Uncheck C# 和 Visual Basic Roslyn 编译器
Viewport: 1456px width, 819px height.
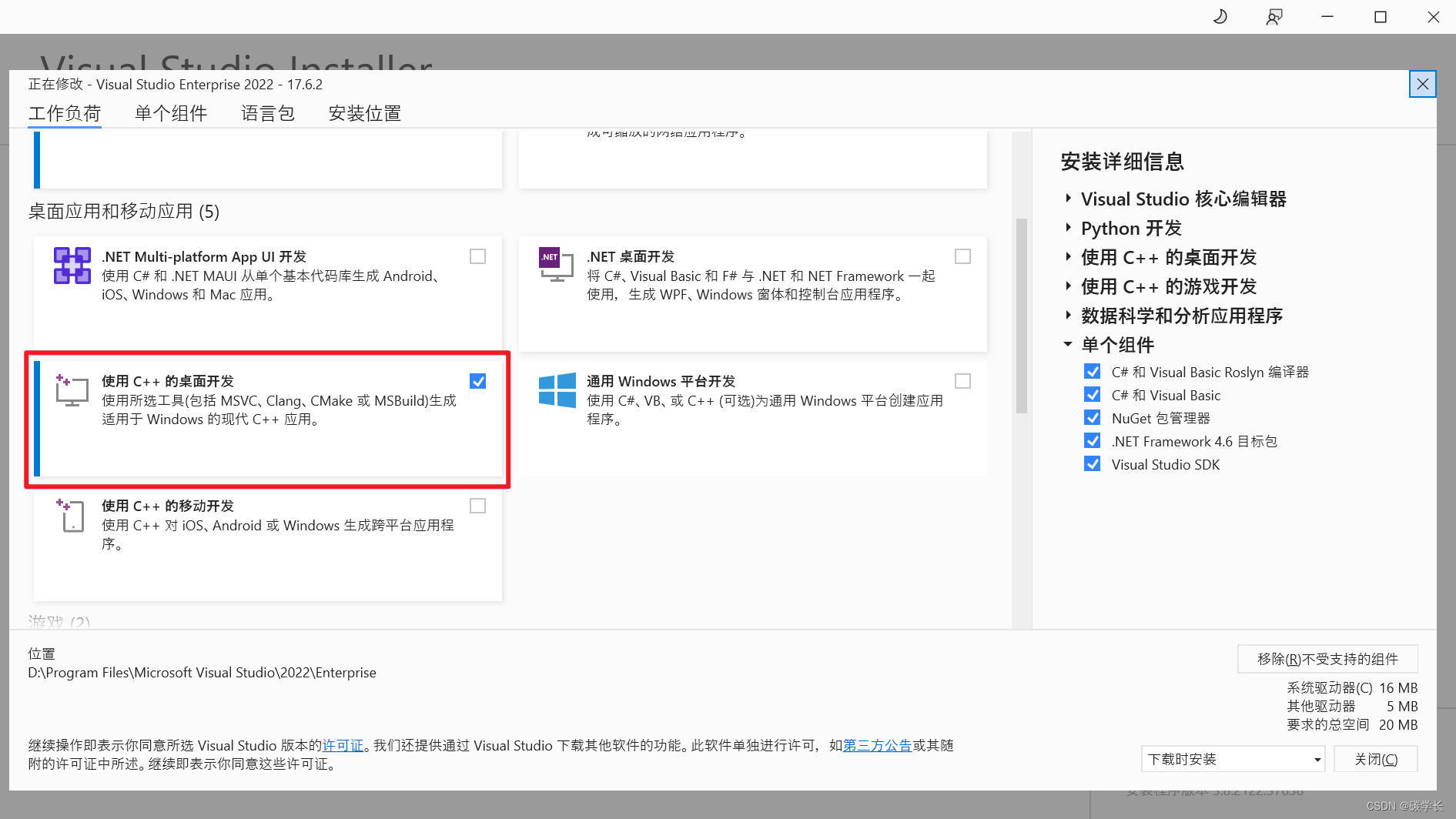1092,372
